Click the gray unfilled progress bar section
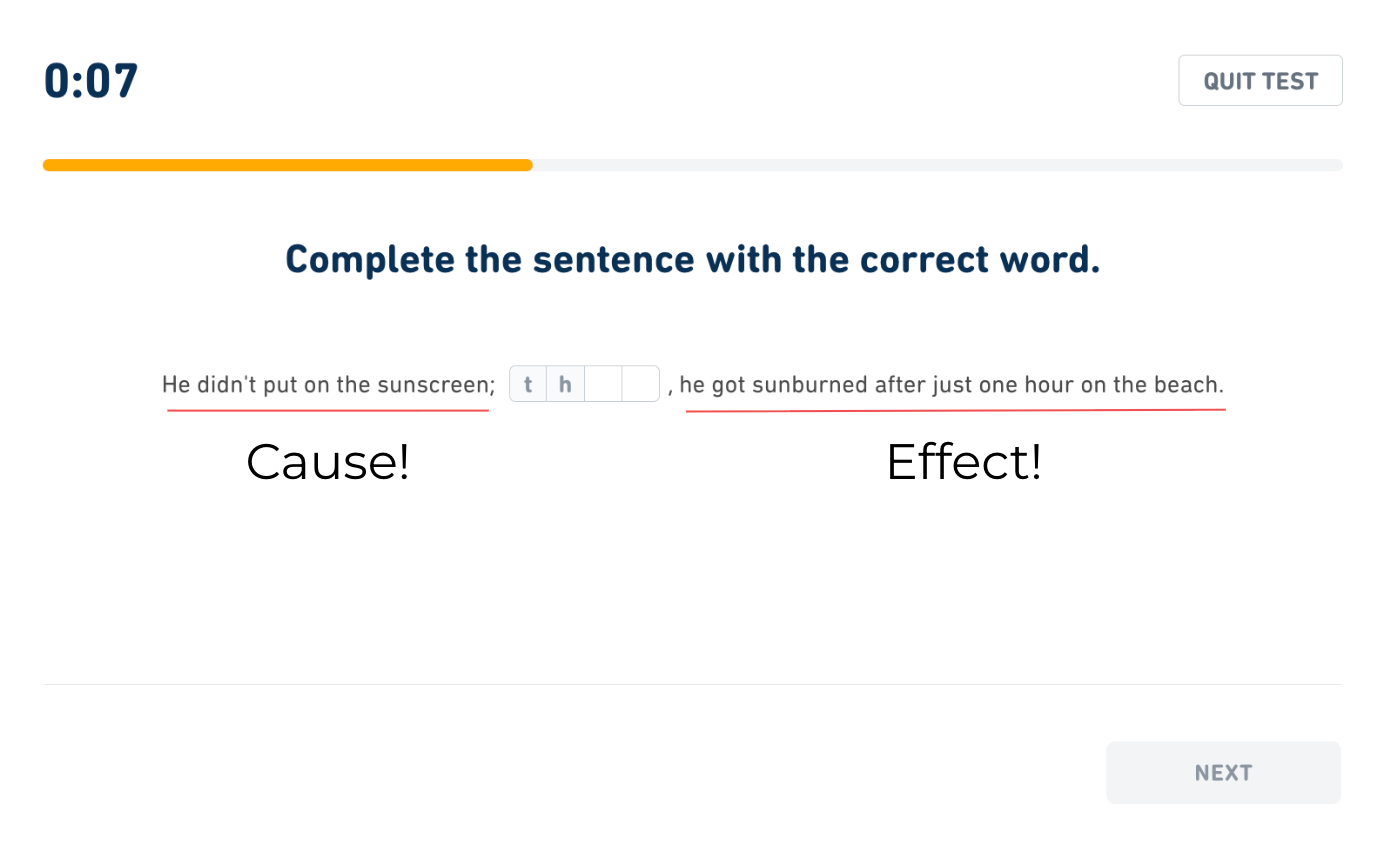The width and height of the screenshot is (1388, 848). point(936,165)
